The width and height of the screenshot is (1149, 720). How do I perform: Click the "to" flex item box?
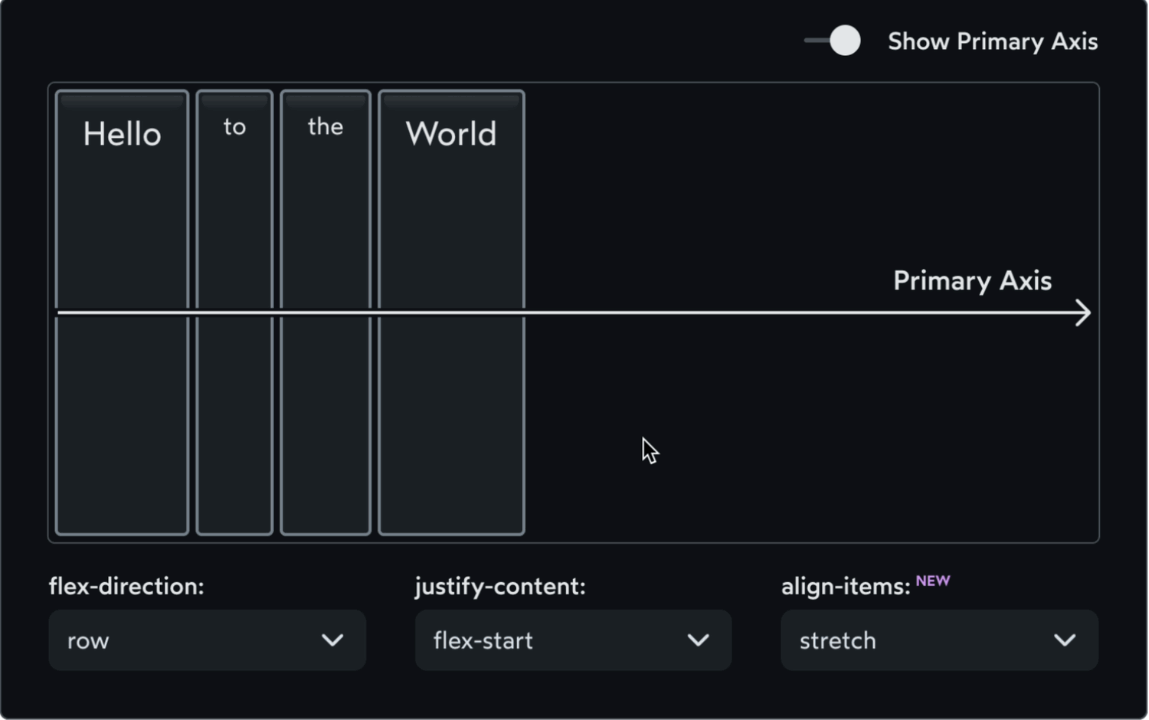[234, 220]
